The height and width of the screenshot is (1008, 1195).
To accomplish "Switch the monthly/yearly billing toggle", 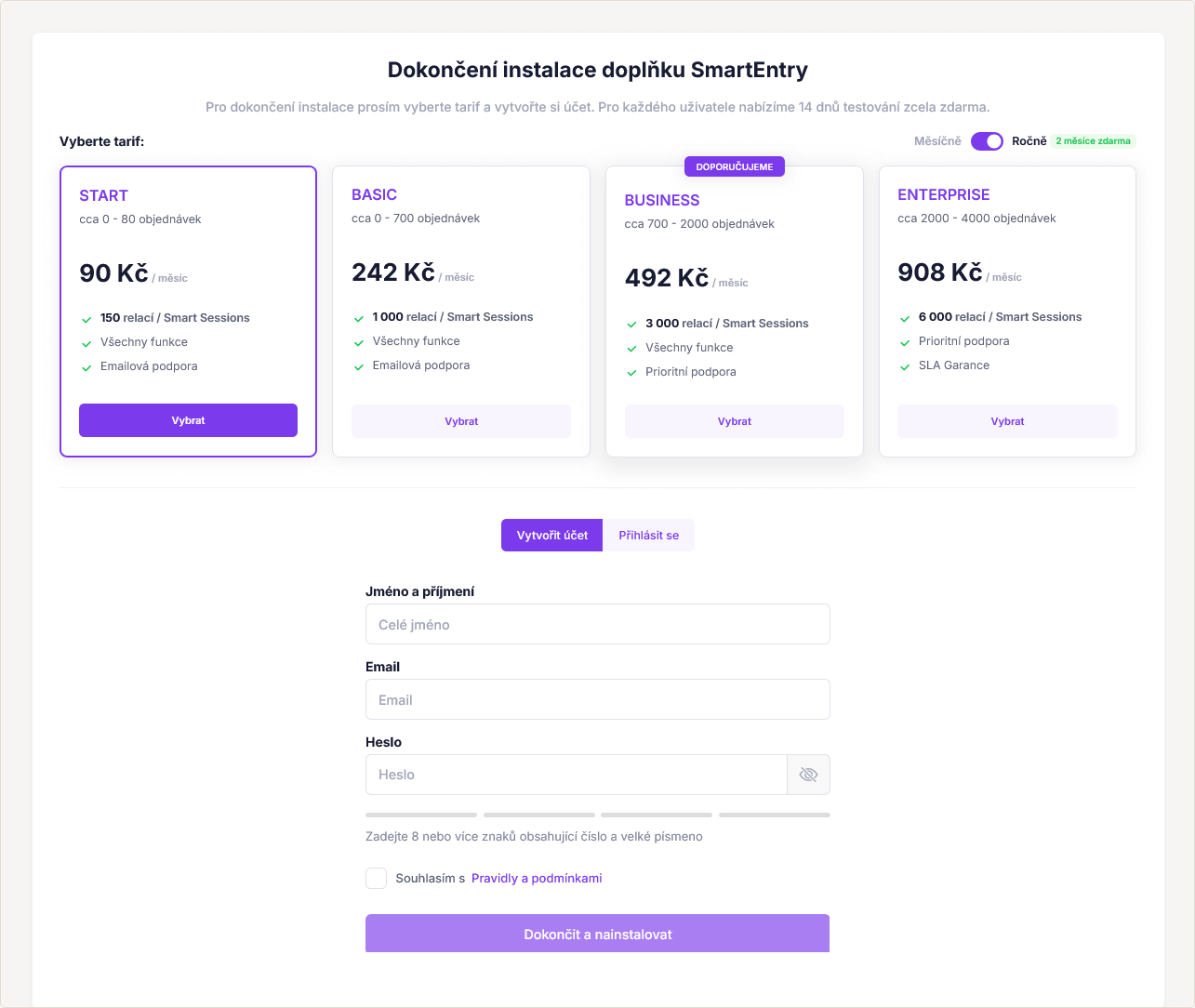I will 987,141.
